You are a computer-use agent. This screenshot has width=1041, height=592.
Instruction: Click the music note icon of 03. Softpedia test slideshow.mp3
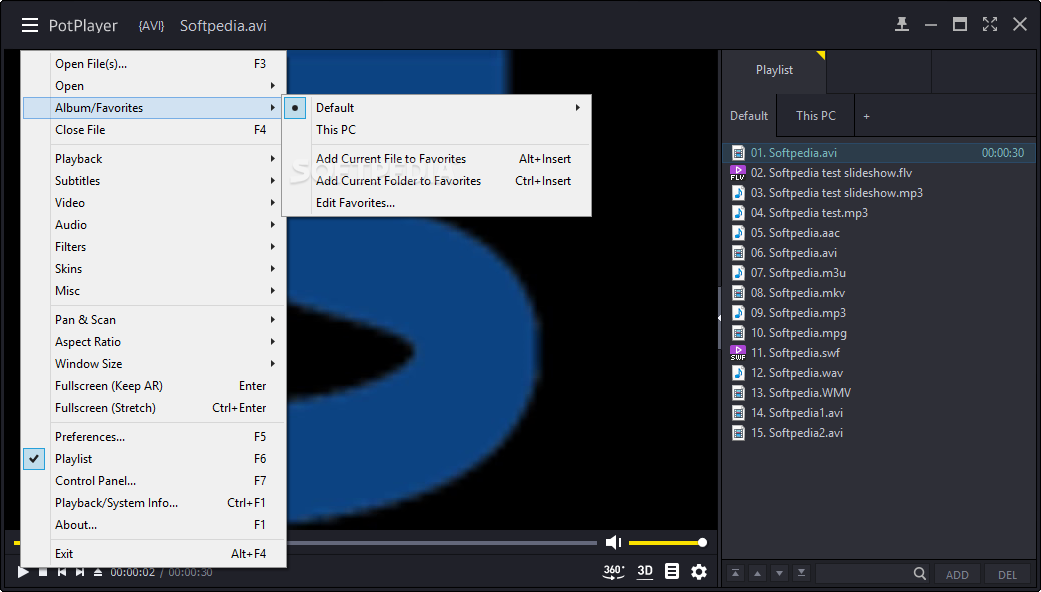(738, 192)
